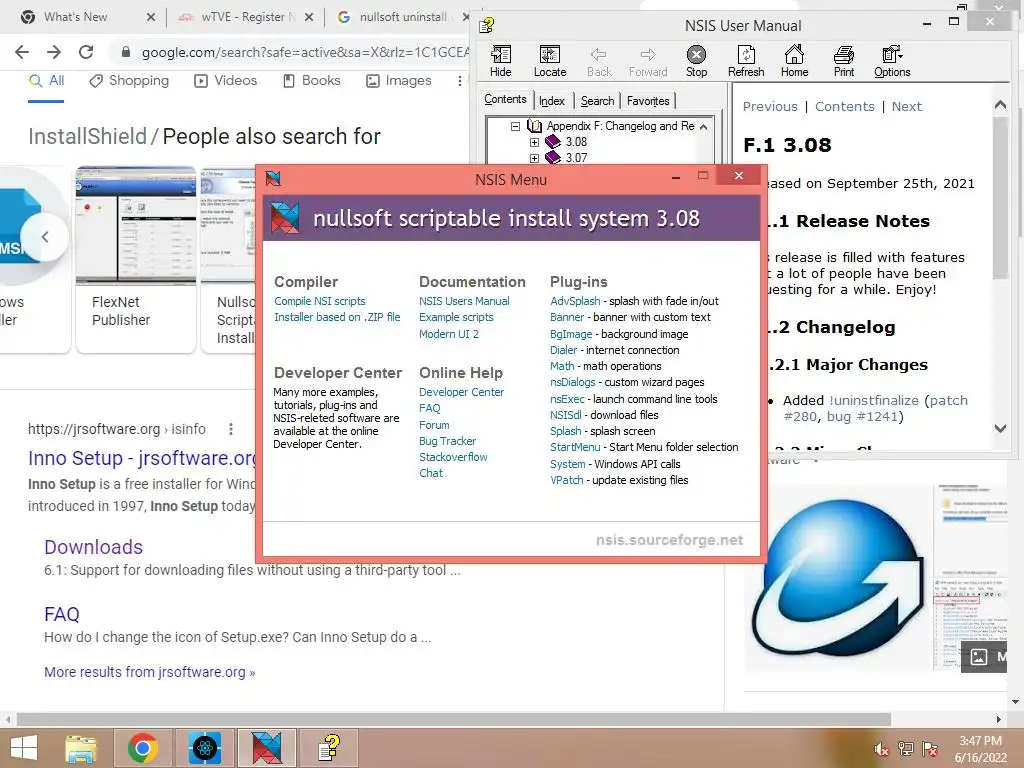
Task: Click Chrome's forward navigation arrow
Action: pyautogui.click(x=54, y=52)
